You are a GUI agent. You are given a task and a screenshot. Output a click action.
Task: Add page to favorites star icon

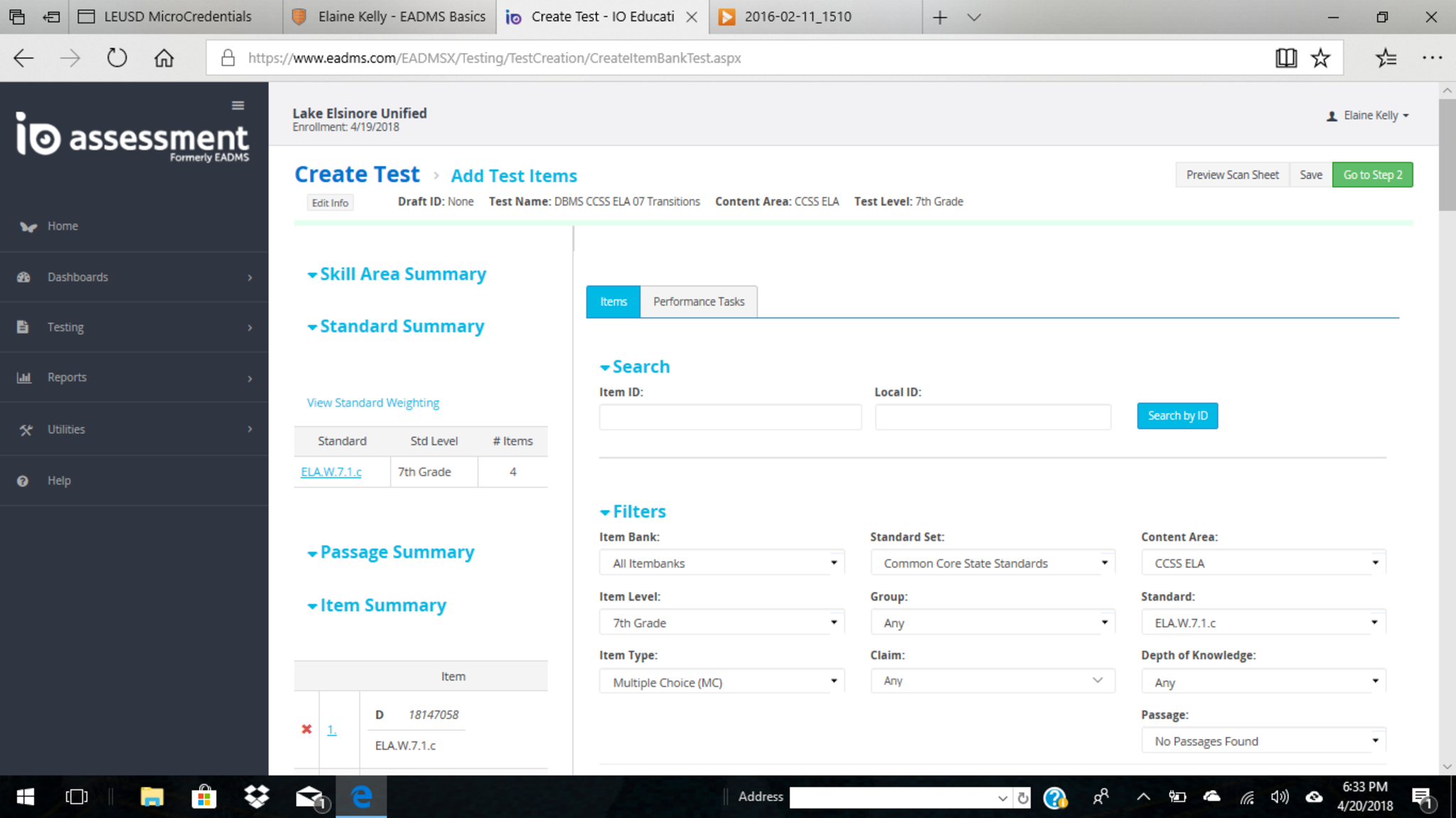point(1320,58)
